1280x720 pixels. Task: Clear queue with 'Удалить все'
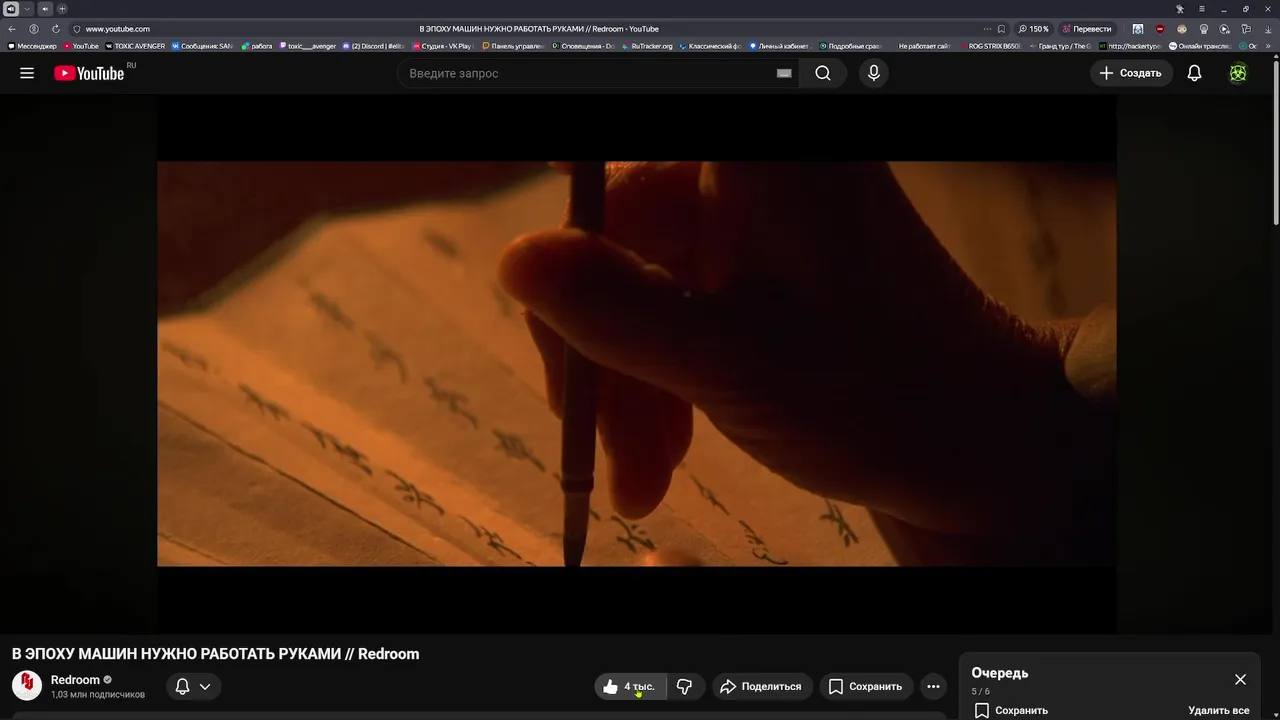click(1219, 710)
